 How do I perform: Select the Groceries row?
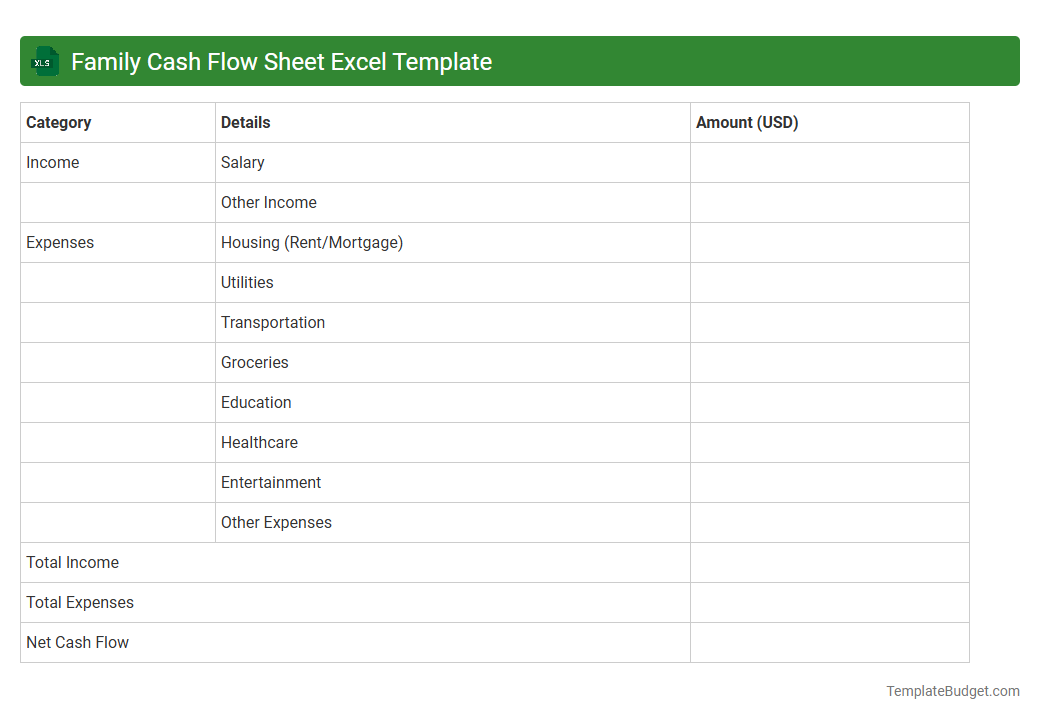point(254,362)
